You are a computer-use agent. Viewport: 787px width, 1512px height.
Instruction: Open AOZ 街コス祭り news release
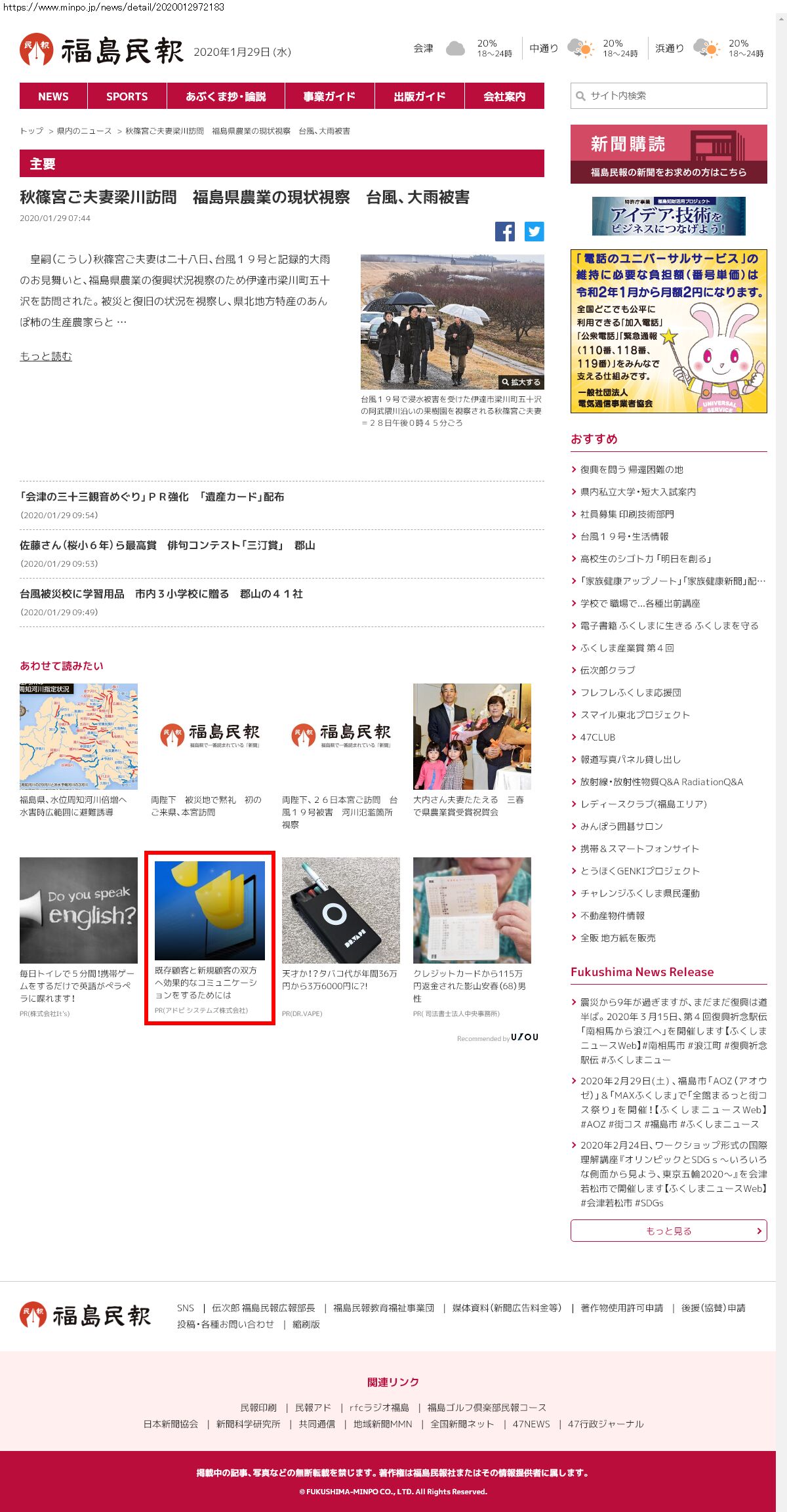tap(674, 1102)
